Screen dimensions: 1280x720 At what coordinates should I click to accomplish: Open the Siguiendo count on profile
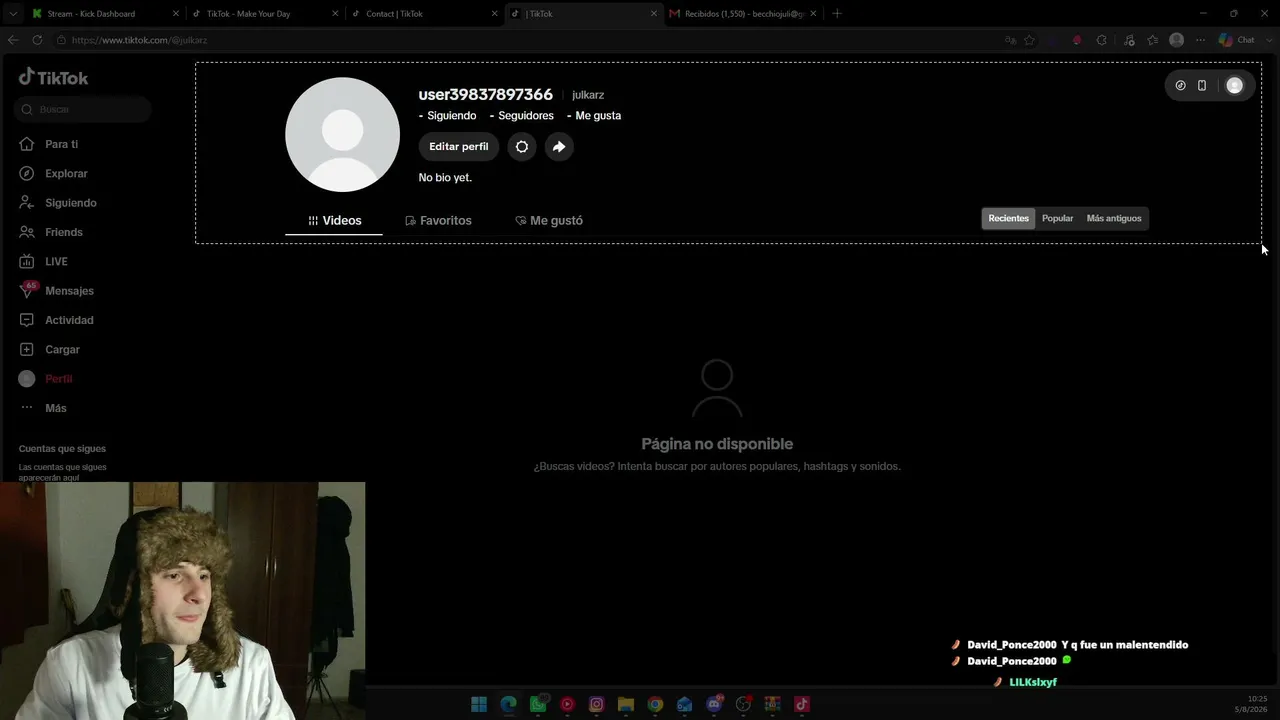point(447,116)
